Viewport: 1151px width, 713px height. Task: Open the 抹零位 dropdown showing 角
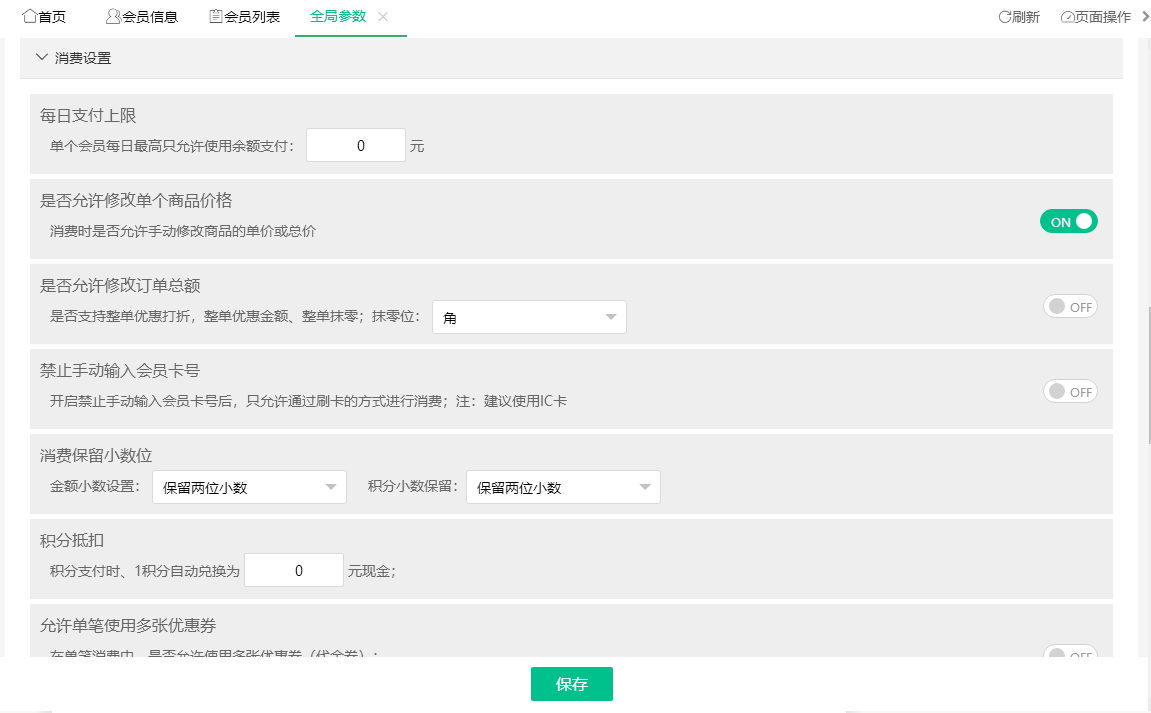tap(528, 316)
